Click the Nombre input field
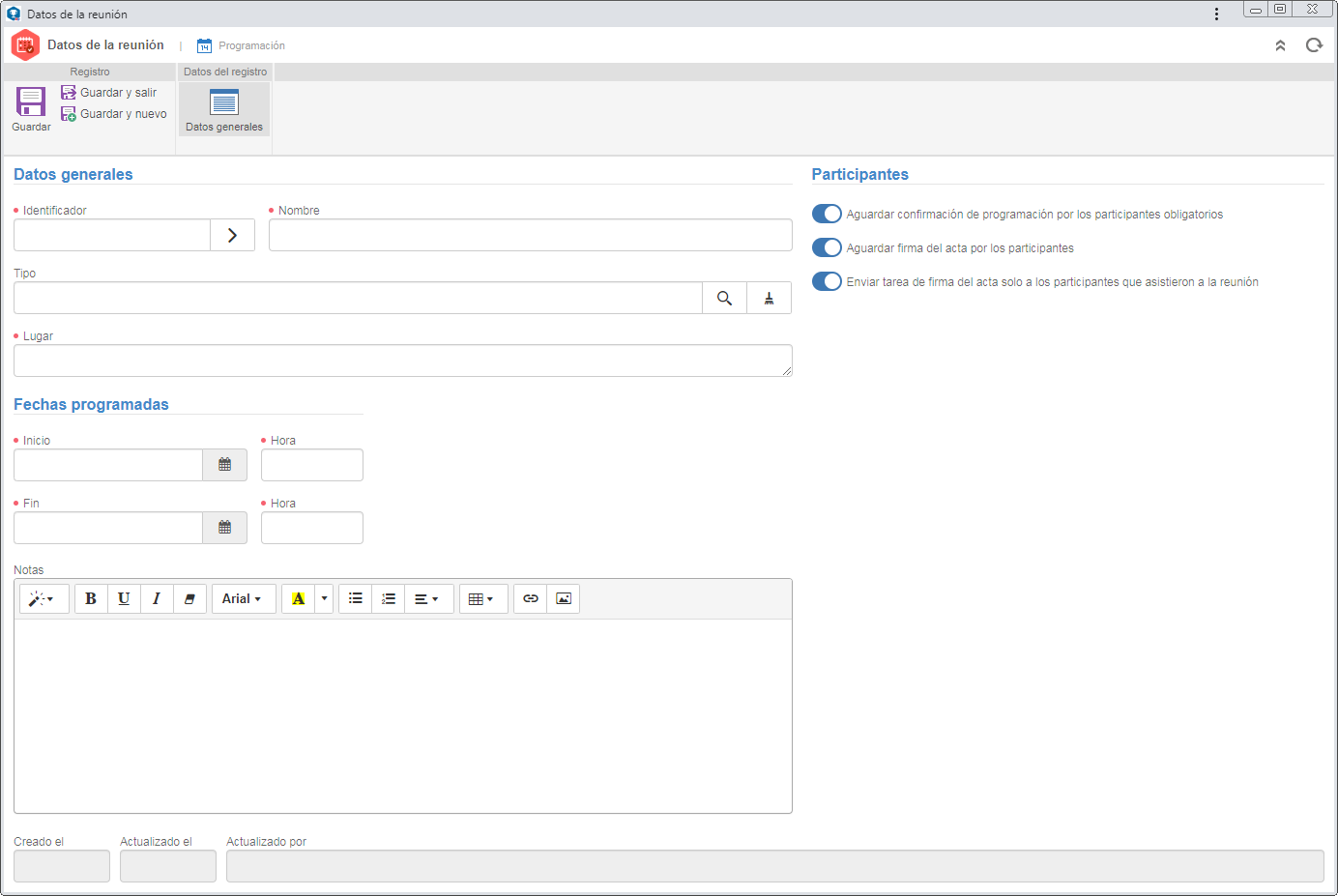1338x896 pixels. tap(531, 235)
